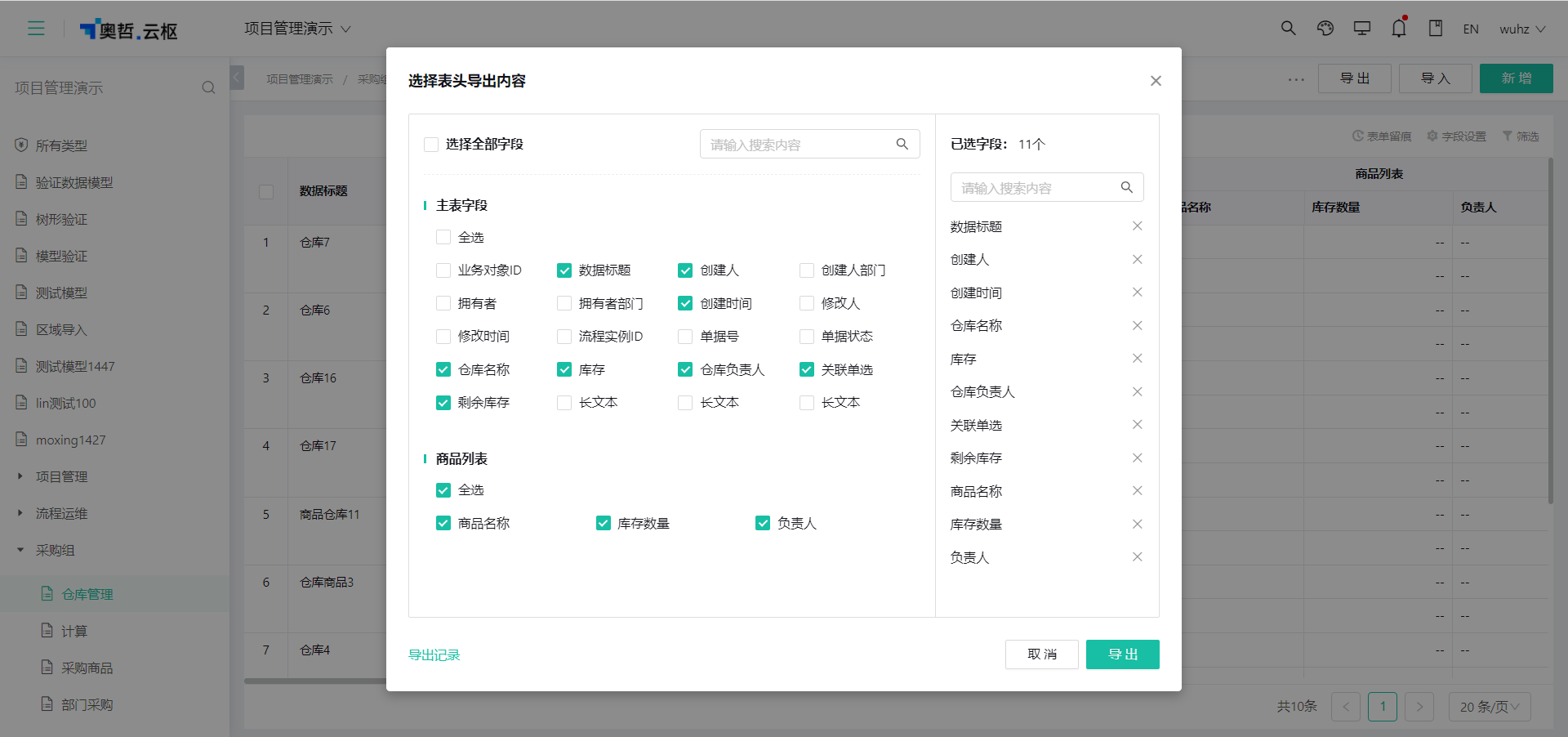This screenshot has height=737, width=1568.
Task: Go to the next page arrow
Action: click(1419, 707)
